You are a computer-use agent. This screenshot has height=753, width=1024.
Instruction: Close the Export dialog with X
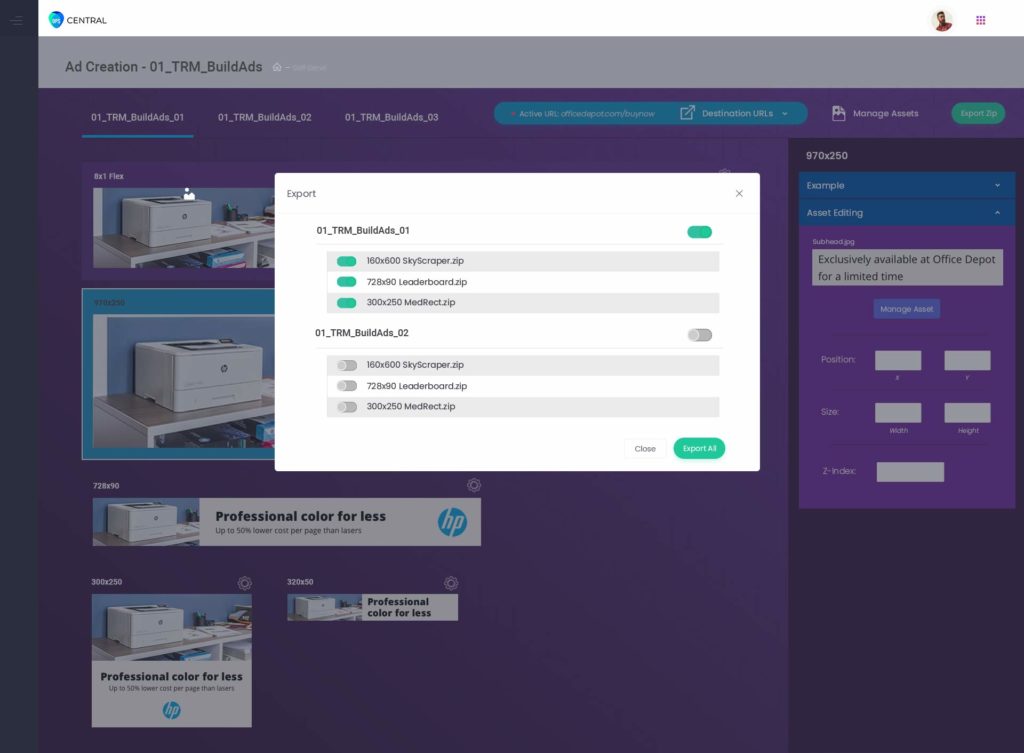coord(739,193)
